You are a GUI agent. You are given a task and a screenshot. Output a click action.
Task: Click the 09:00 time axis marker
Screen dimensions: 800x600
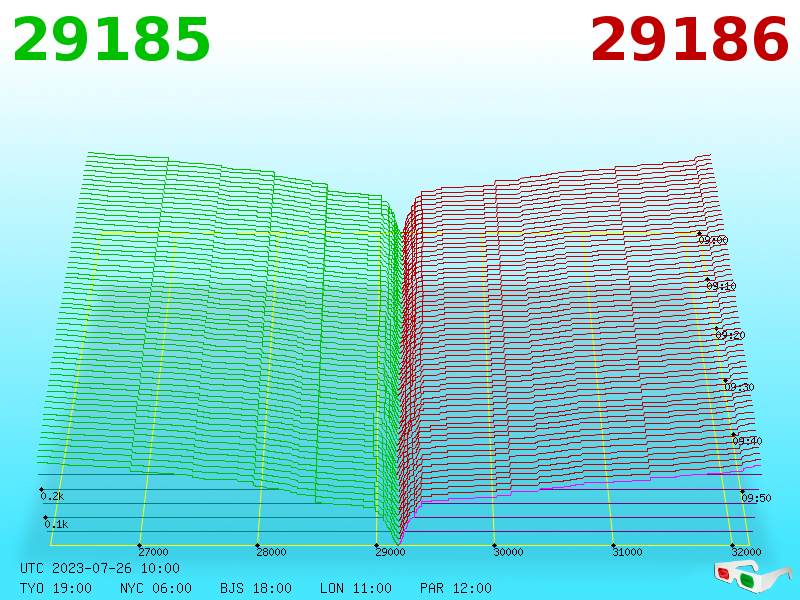[713, 240]
